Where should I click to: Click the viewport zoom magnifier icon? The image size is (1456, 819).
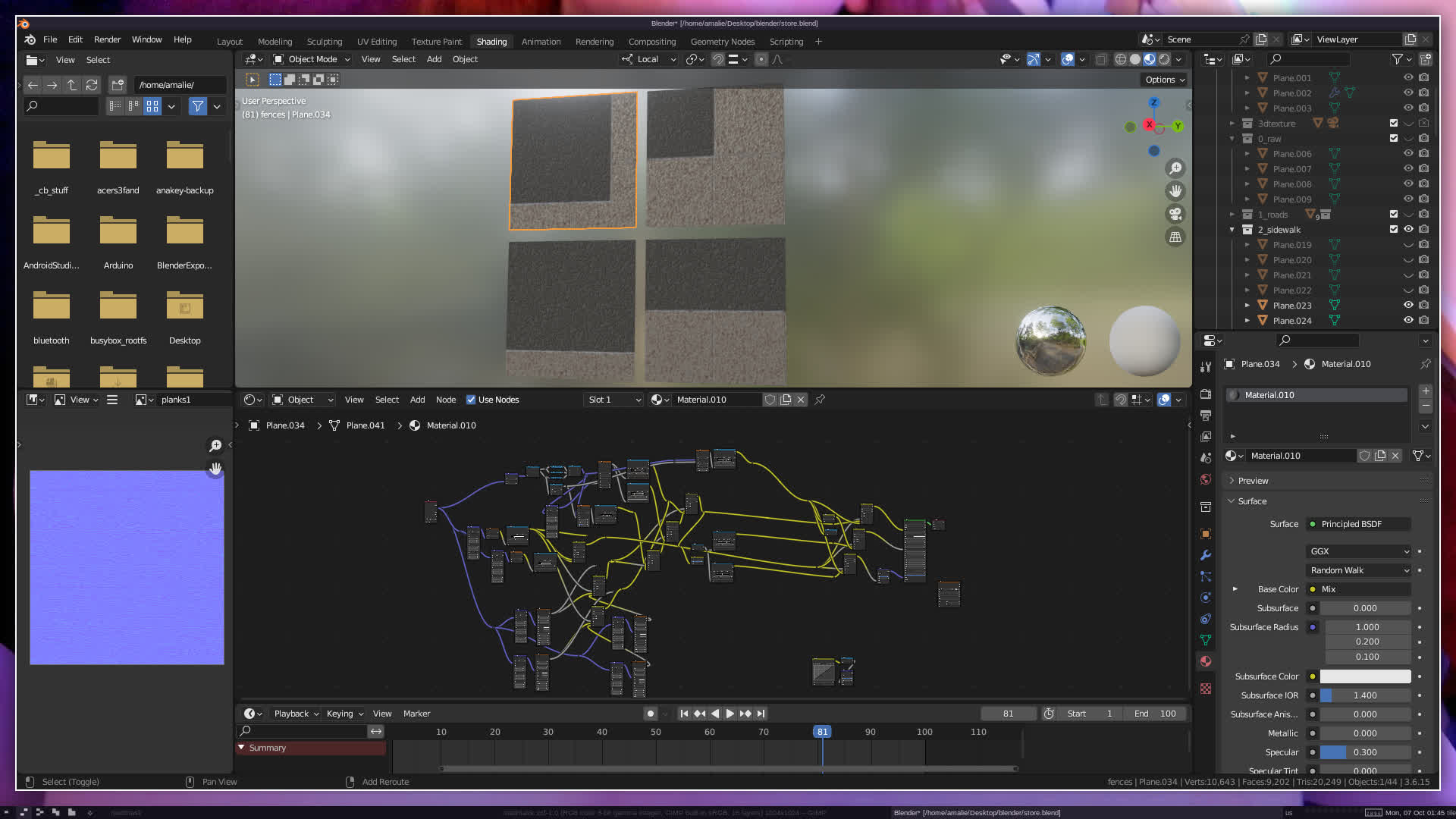click(x=1175, y=168)
